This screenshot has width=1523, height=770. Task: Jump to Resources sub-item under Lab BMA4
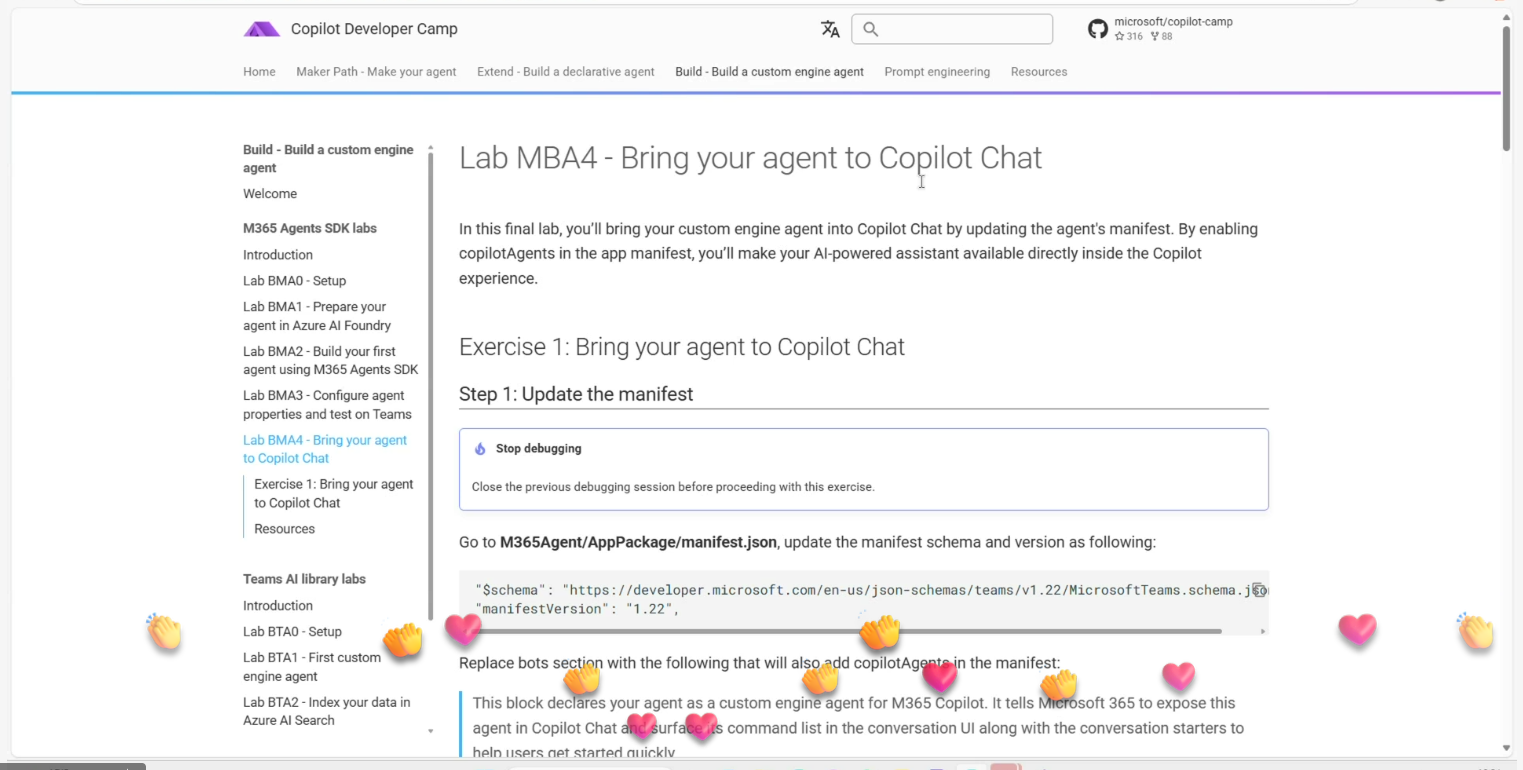pyautogui.click(x=284, y=529)
